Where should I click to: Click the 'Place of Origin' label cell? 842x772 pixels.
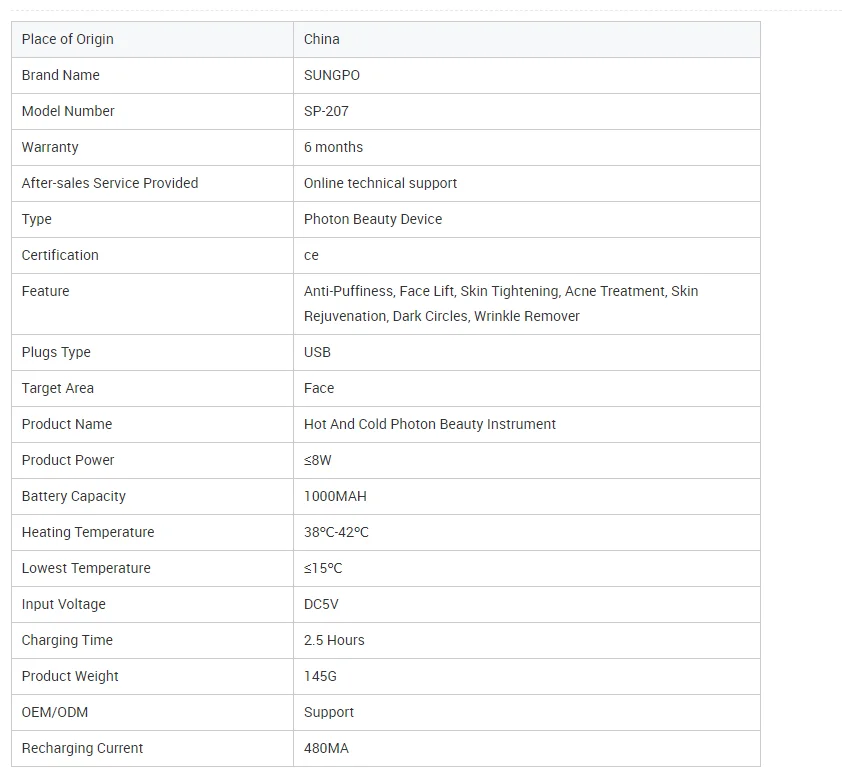68,39
